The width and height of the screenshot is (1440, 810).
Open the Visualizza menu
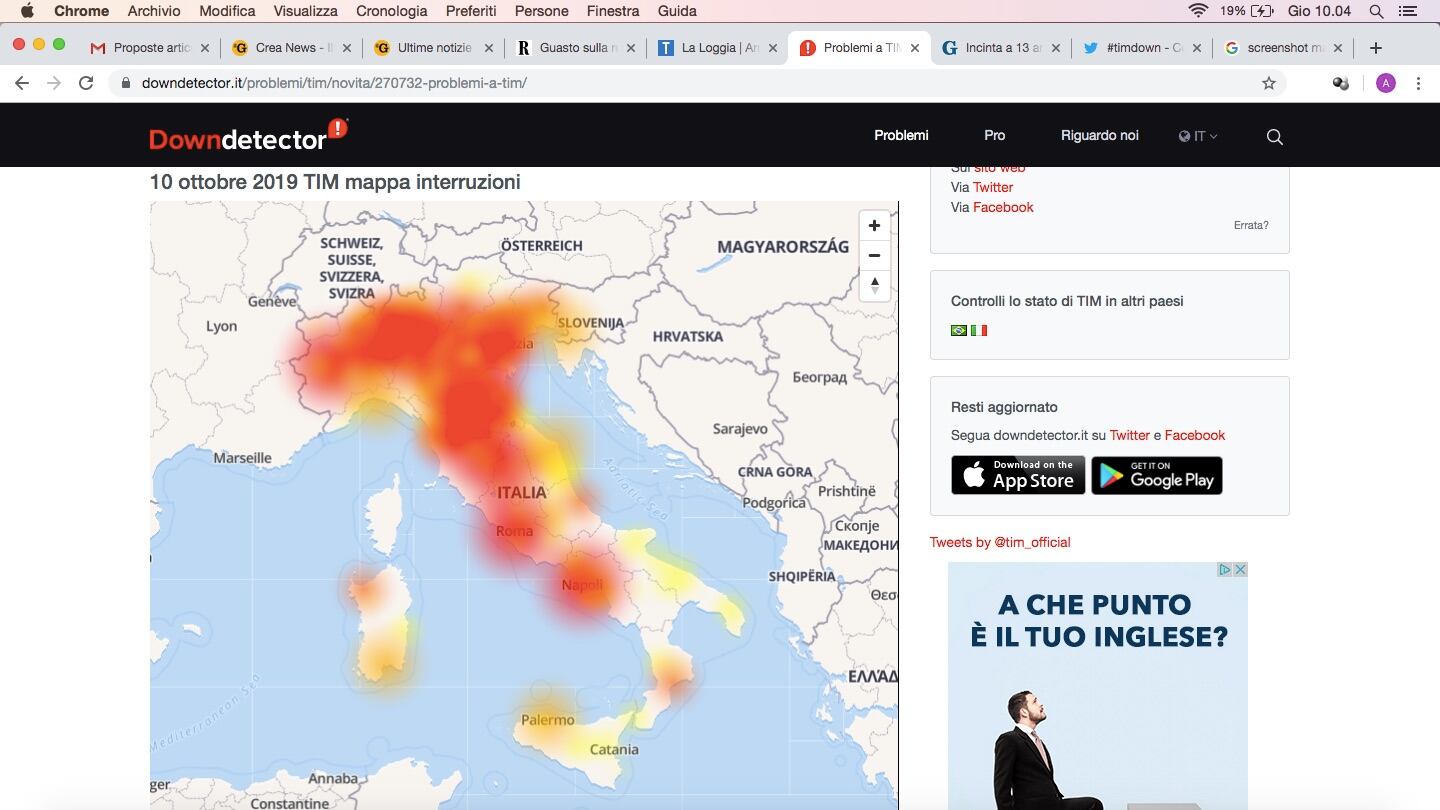pyautogui.click(x=306, y=11)
